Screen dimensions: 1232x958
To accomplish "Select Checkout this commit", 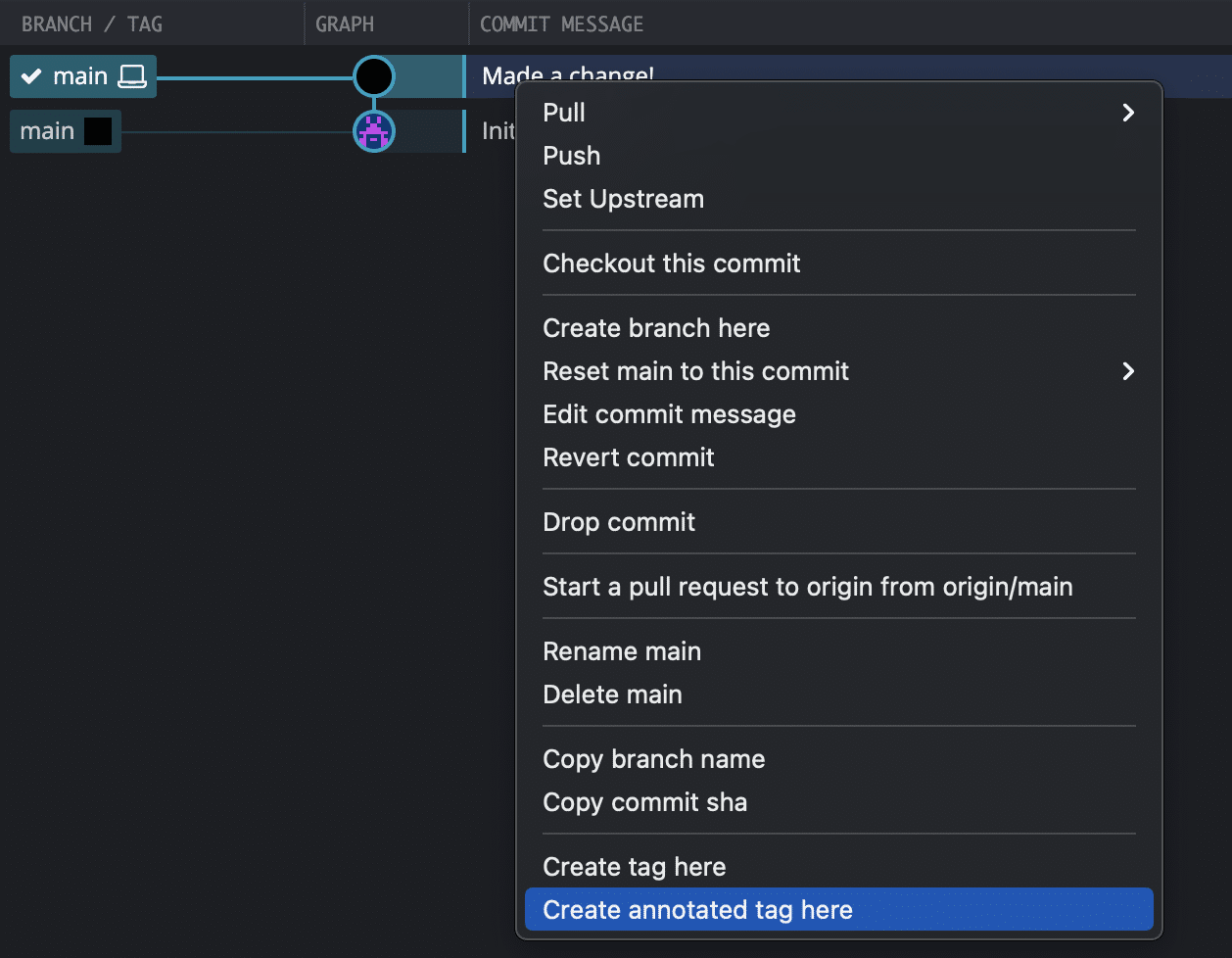I will 672,263.
